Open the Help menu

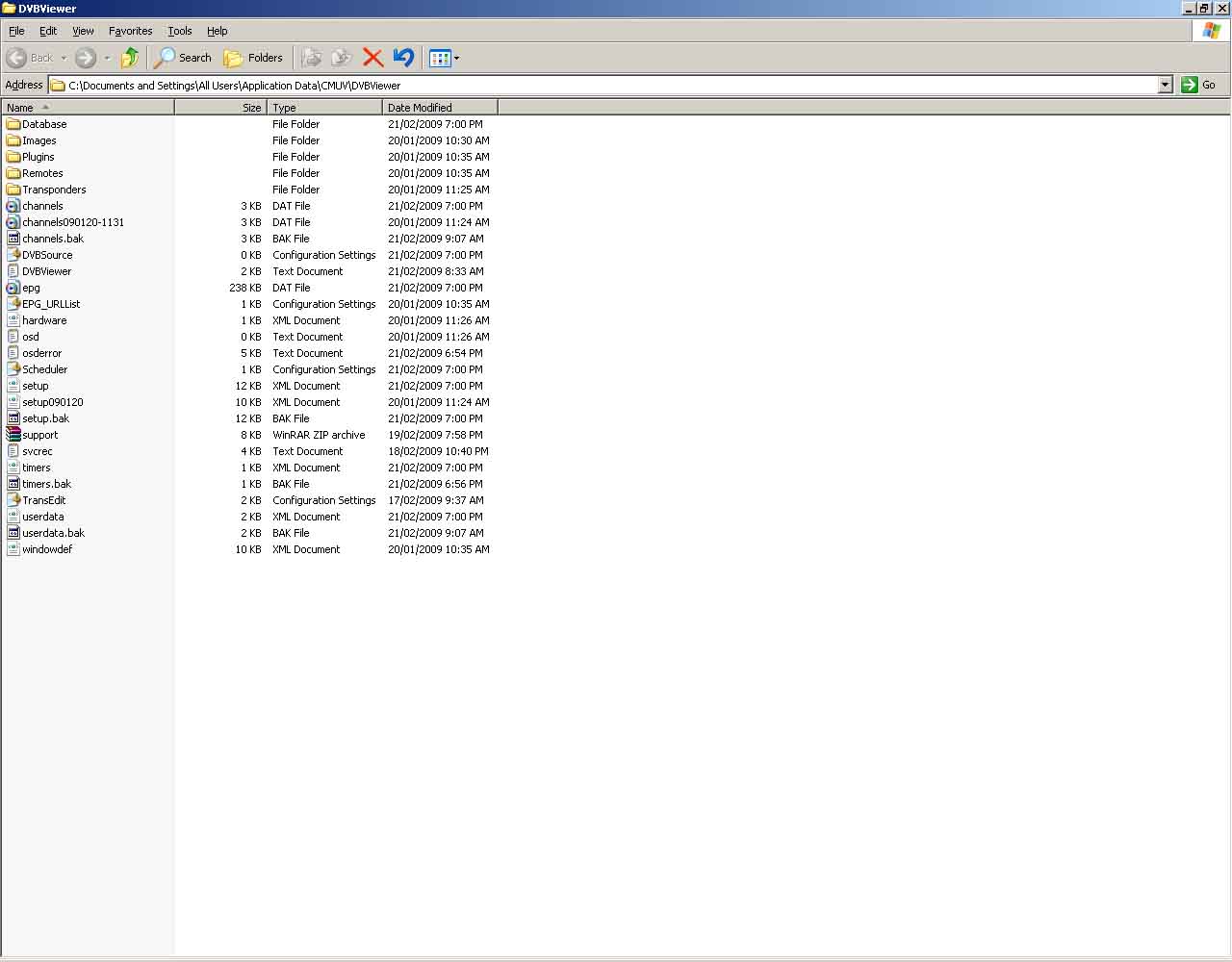point(218,31)
